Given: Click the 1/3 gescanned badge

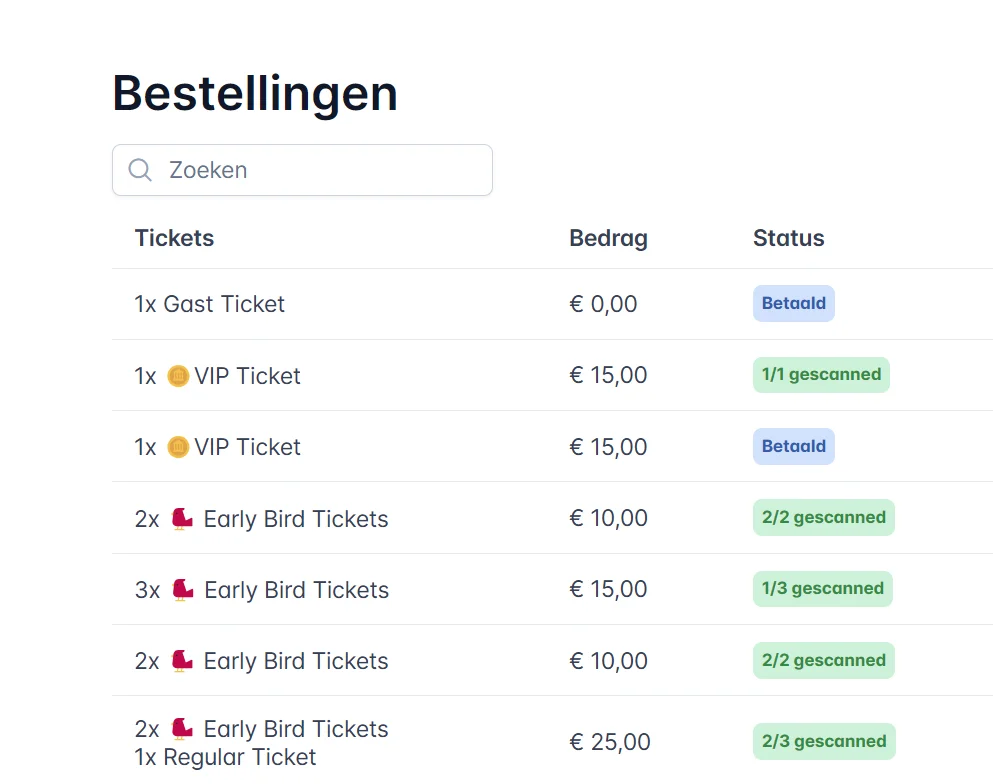Looking at the screenshot, I should point(822,589).
